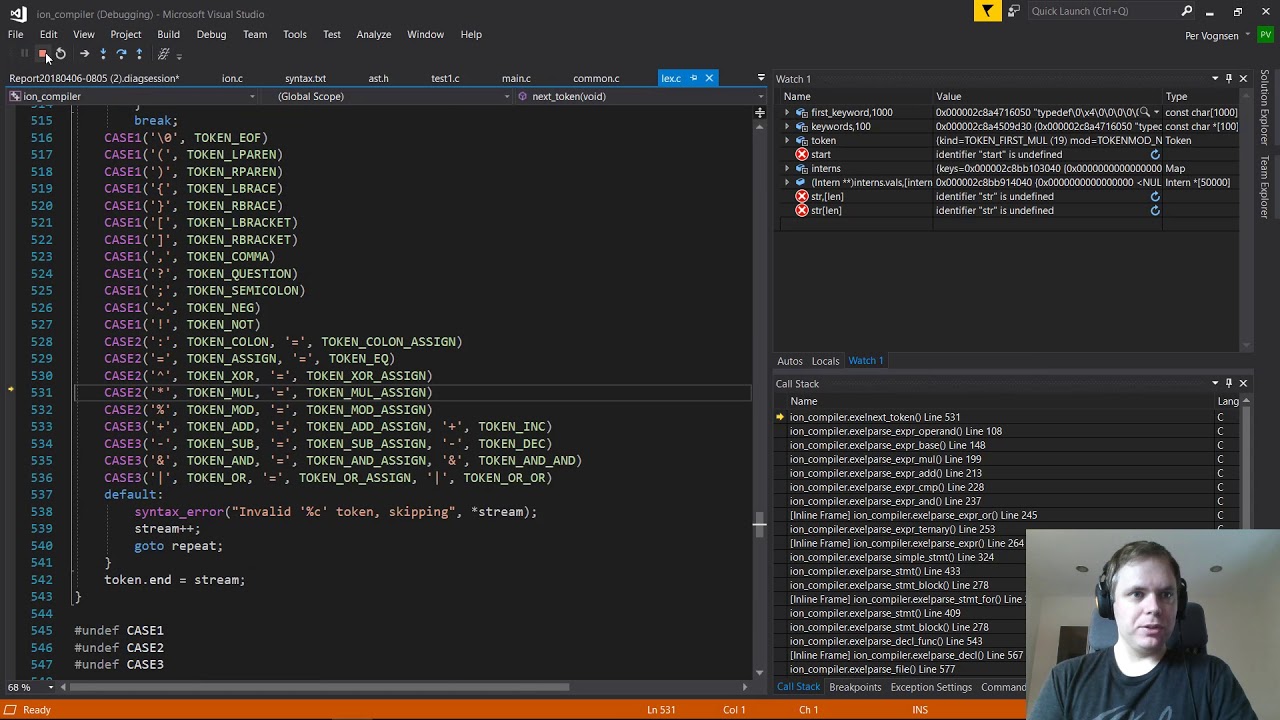Click the Quick Launch search magnifier icon

point(1187,11)
